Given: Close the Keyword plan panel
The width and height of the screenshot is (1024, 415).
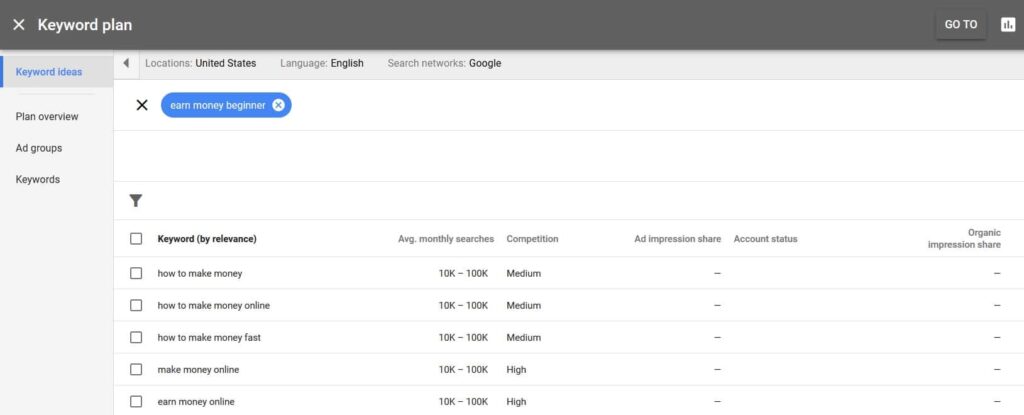Looking at the screenshot, I should click(19, 25).
